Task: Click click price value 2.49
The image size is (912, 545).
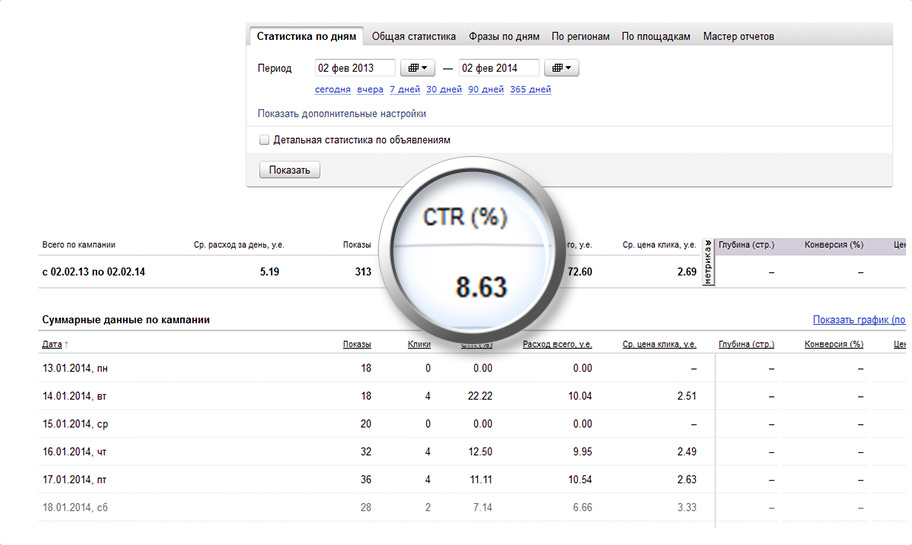Action: [687, 452]
